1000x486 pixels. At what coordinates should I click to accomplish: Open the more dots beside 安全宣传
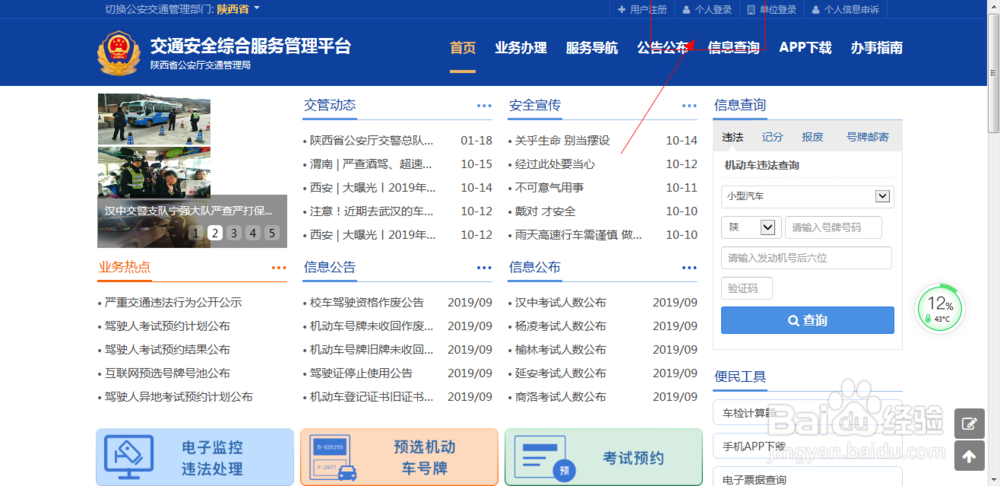point(689,106)
